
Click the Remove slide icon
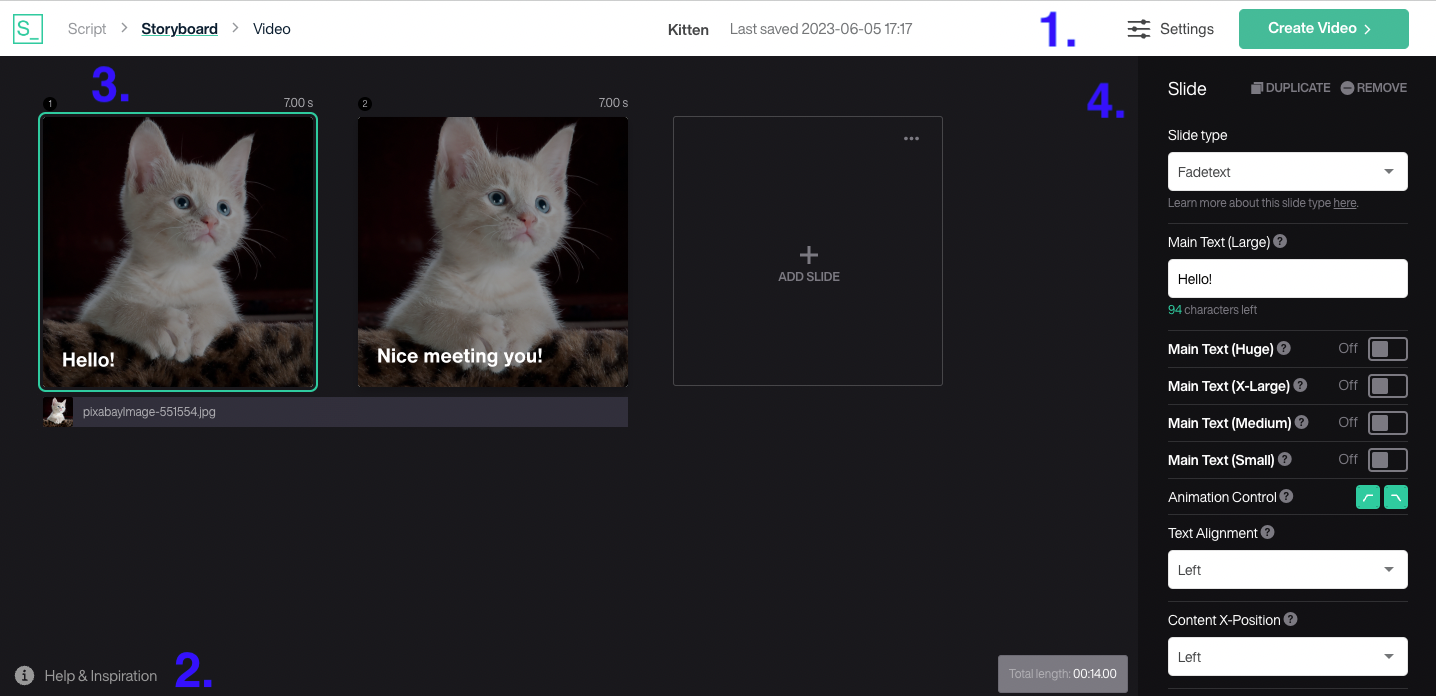pyautogui.click(x=1345, y=87)
